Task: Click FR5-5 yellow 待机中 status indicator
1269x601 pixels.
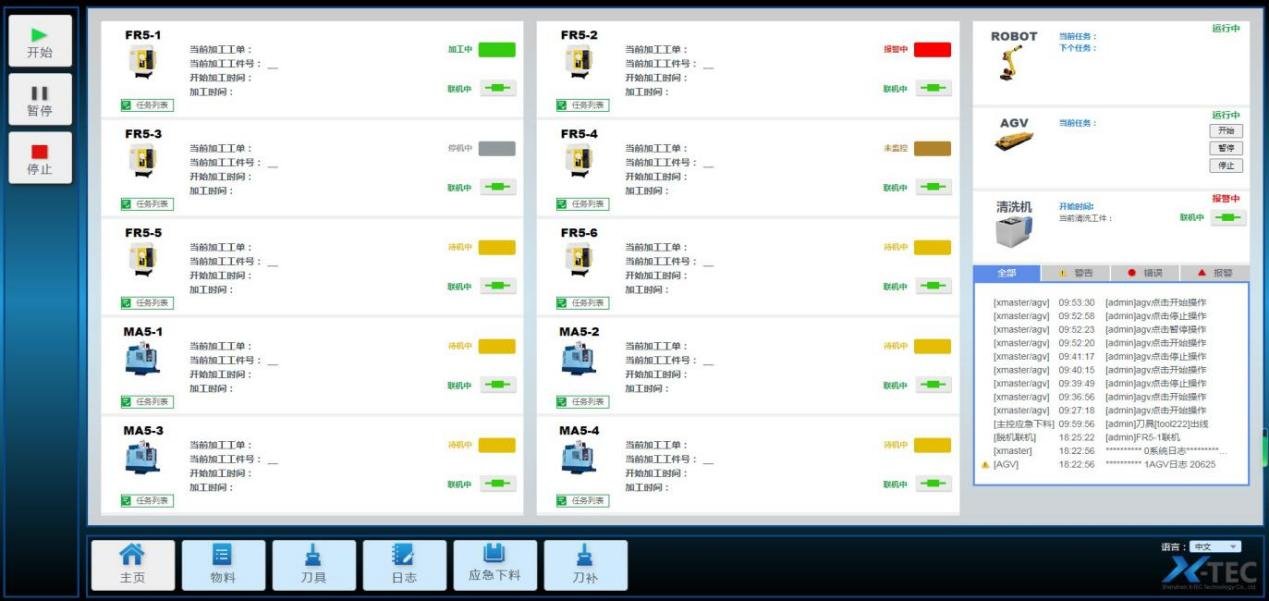Action: click(497, 247)
